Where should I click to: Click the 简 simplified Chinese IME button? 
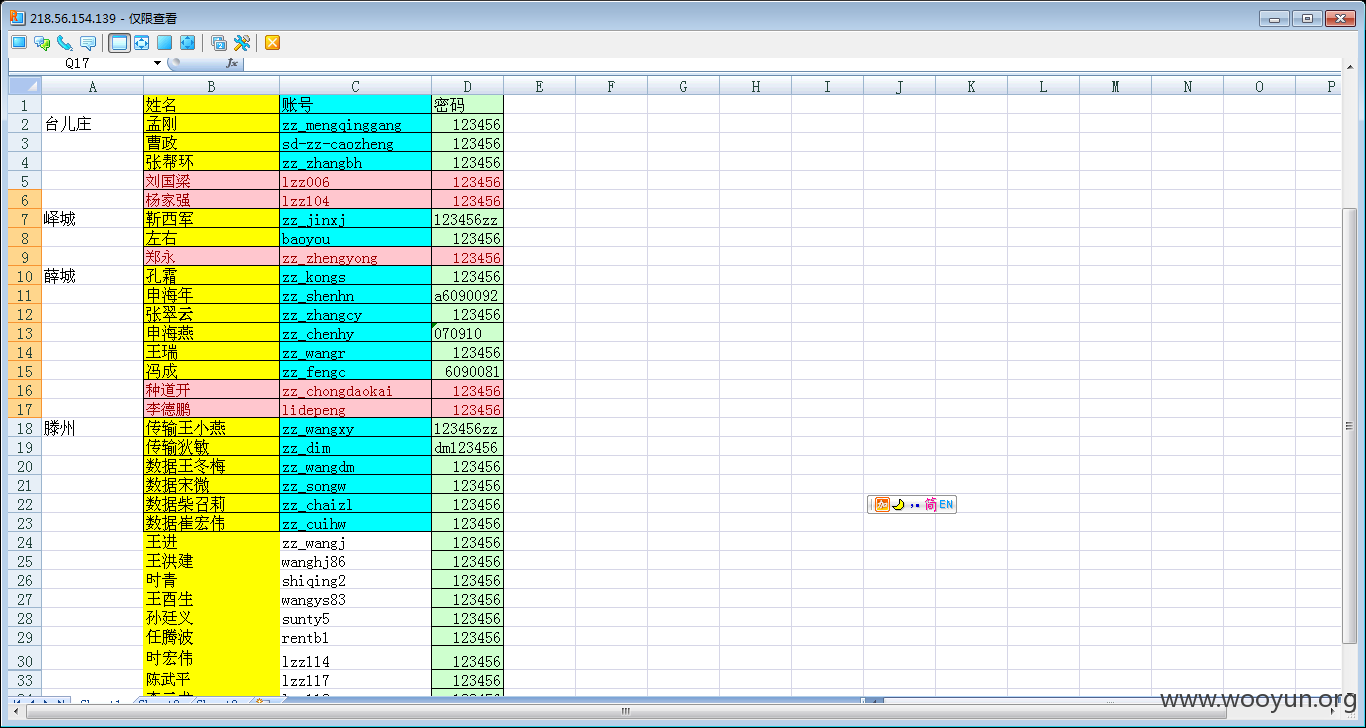[x=930, y=505]
